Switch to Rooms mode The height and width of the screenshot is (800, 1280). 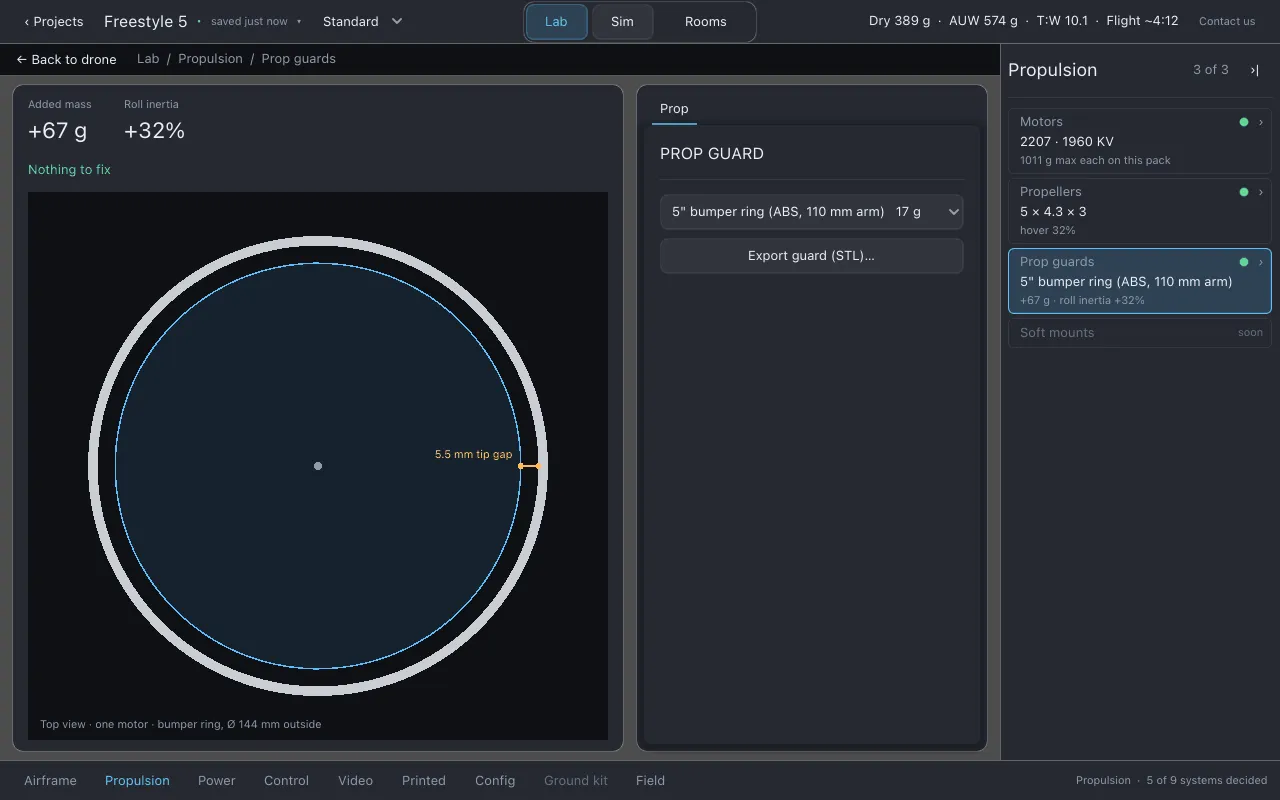705,22
